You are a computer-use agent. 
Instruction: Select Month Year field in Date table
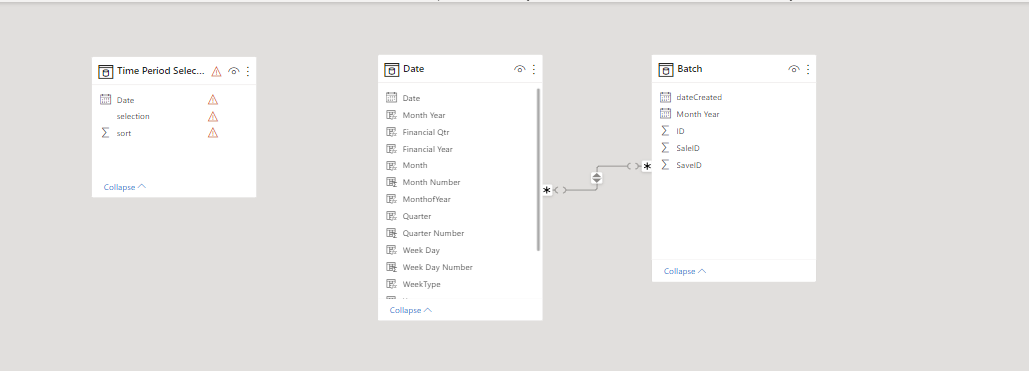[x=425, y=115]
